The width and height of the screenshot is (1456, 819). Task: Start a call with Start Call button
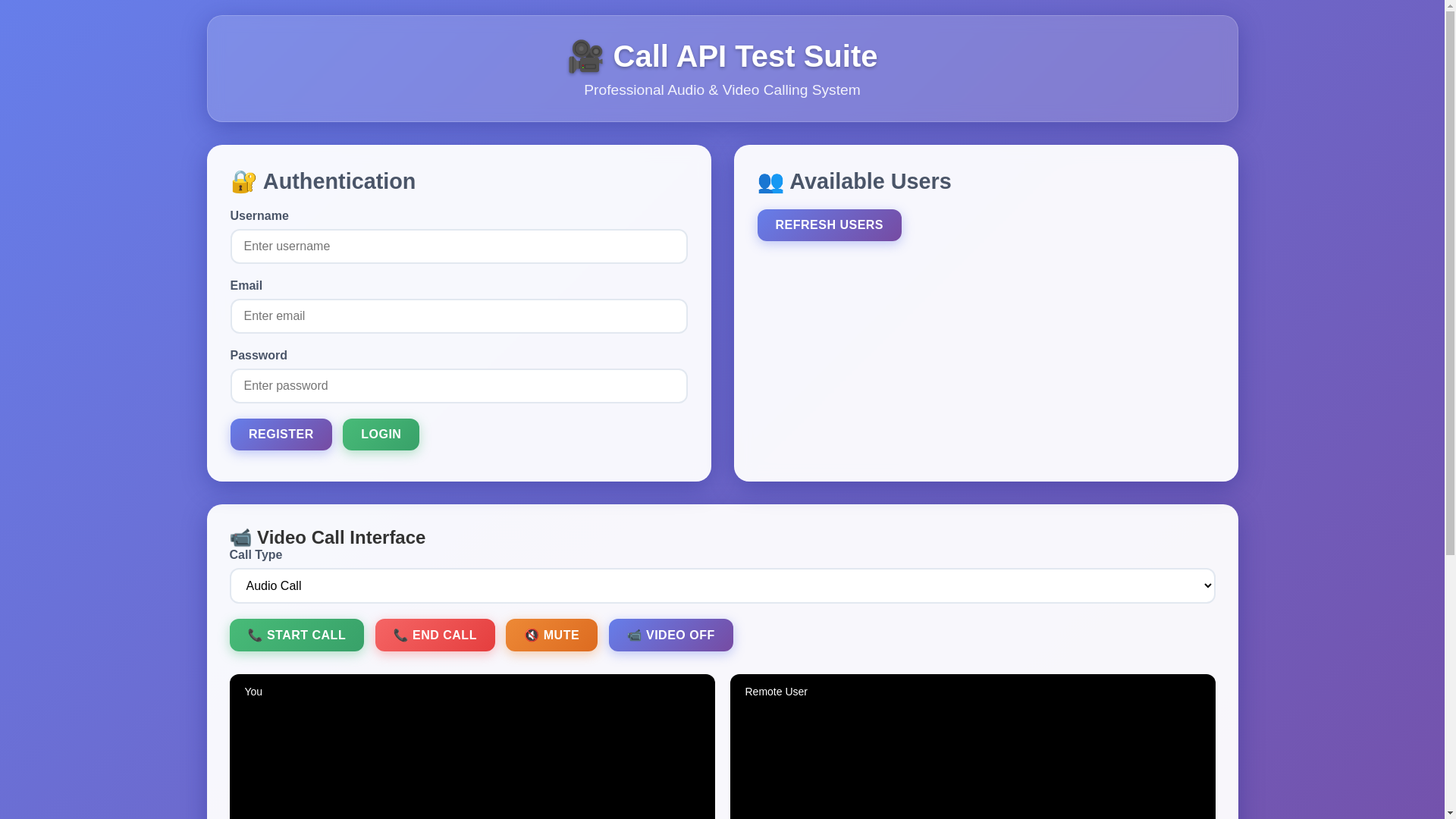point(297,635)
